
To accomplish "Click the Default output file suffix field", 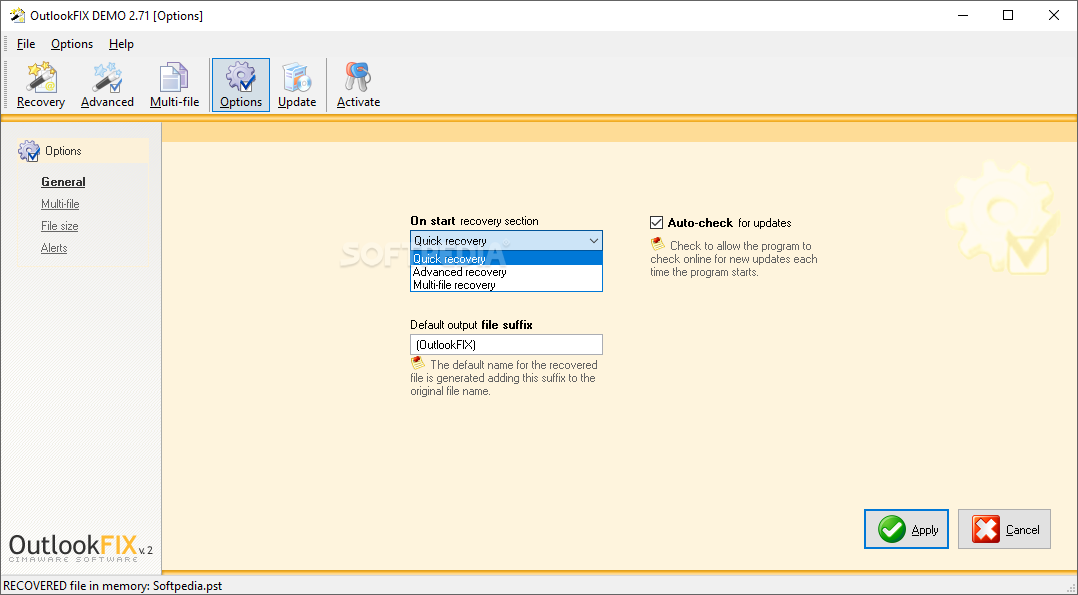I will tap(506, 345).
